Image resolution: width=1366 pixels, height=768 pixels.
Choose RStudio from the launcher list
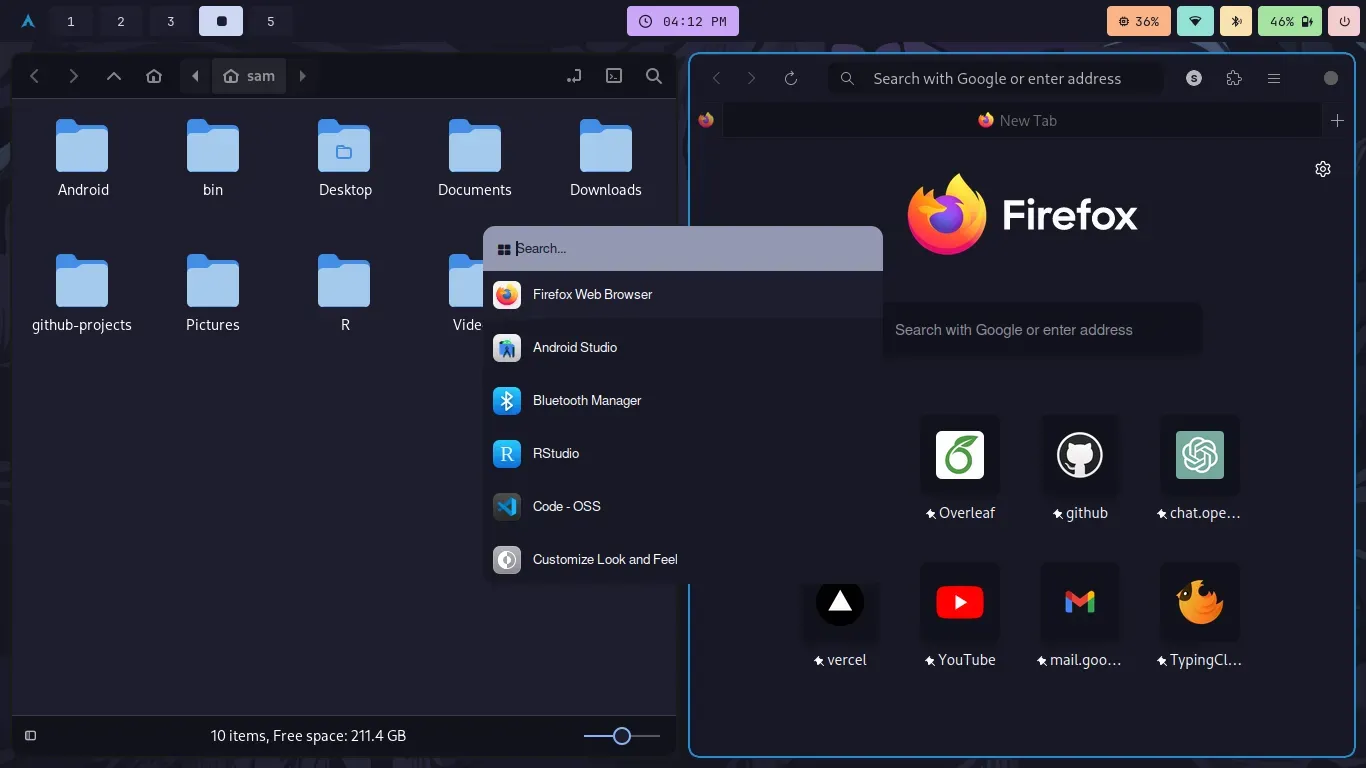683,453
